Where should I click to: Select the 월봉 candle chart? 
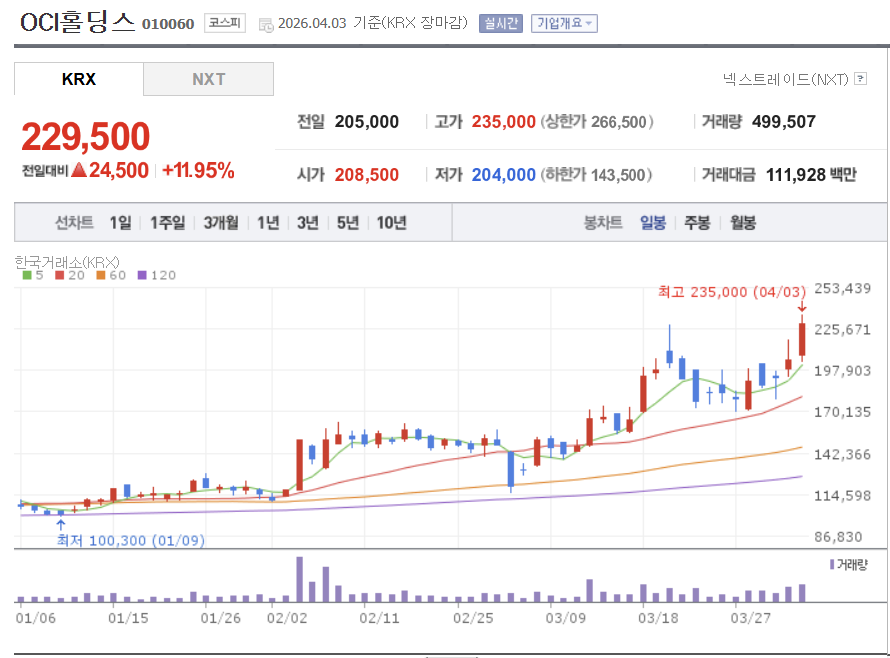743,223
